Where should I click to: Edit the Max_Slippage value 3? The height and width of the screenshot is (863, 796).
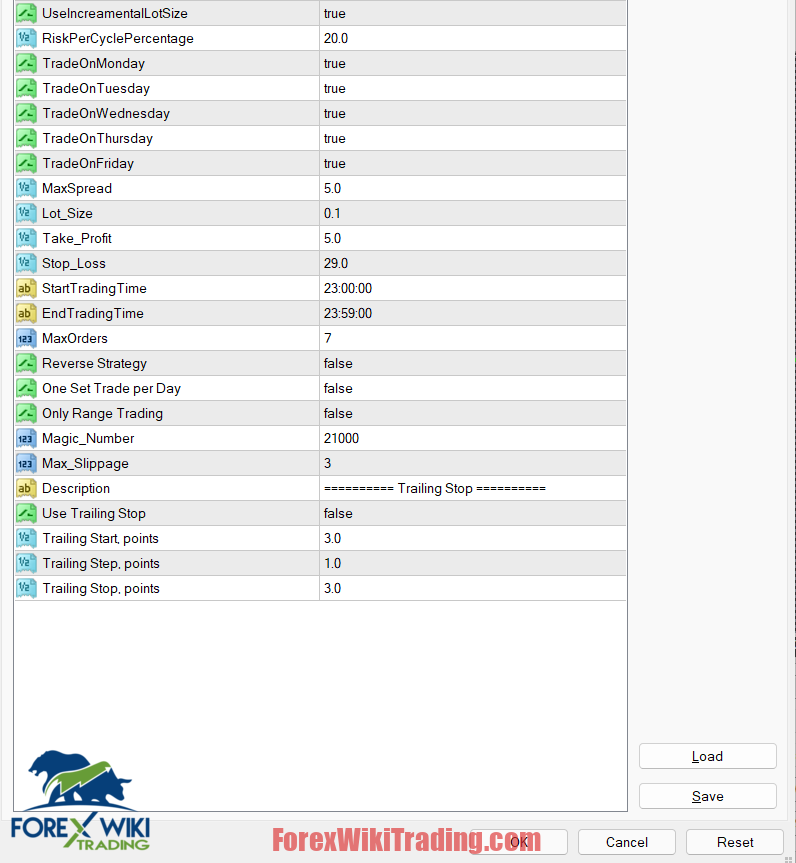click(x=472, y=463)
